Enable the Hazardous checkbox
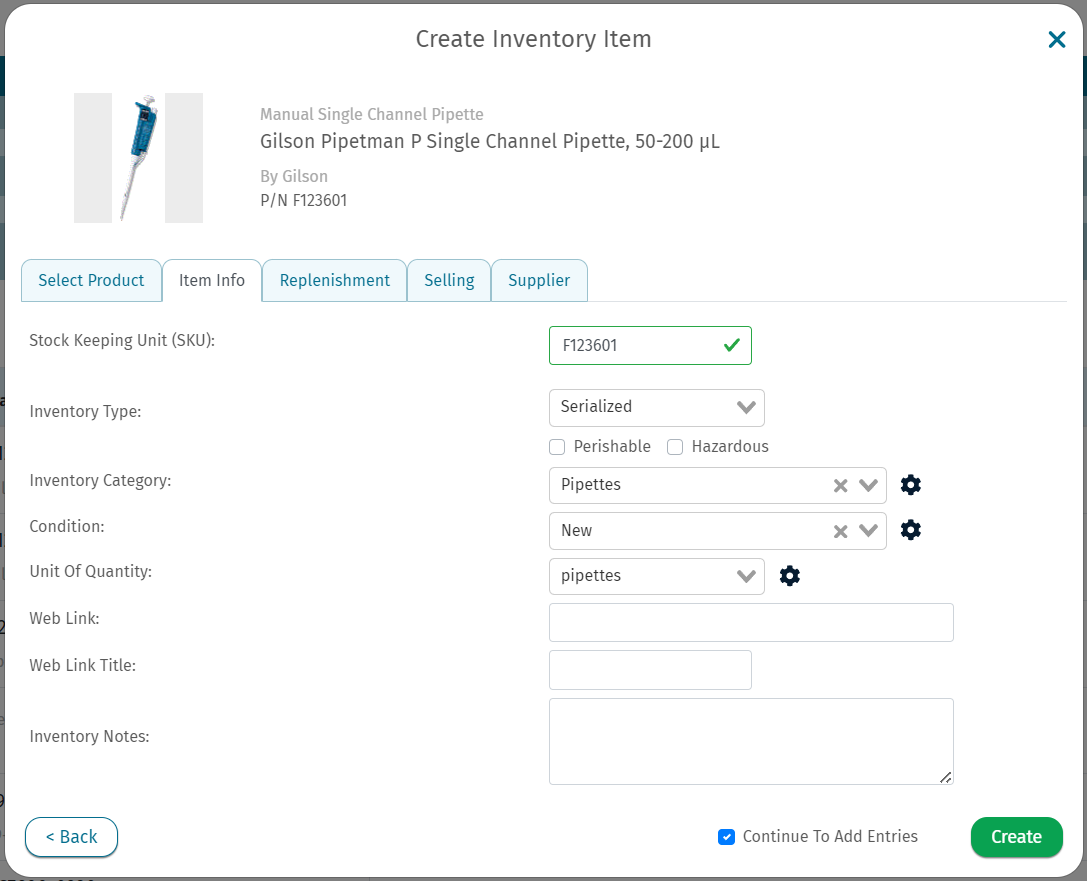Screen dimensions: 1087x881 click(675, 447)
